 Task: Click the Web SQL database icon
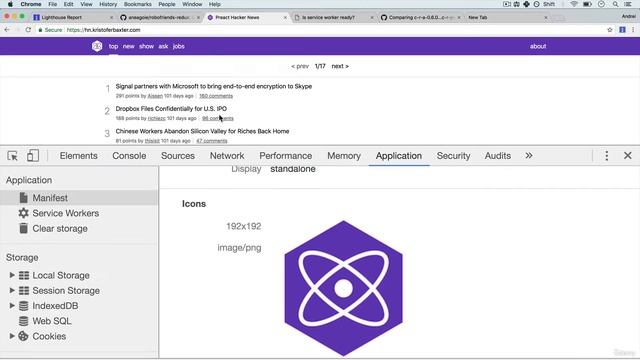24,321
